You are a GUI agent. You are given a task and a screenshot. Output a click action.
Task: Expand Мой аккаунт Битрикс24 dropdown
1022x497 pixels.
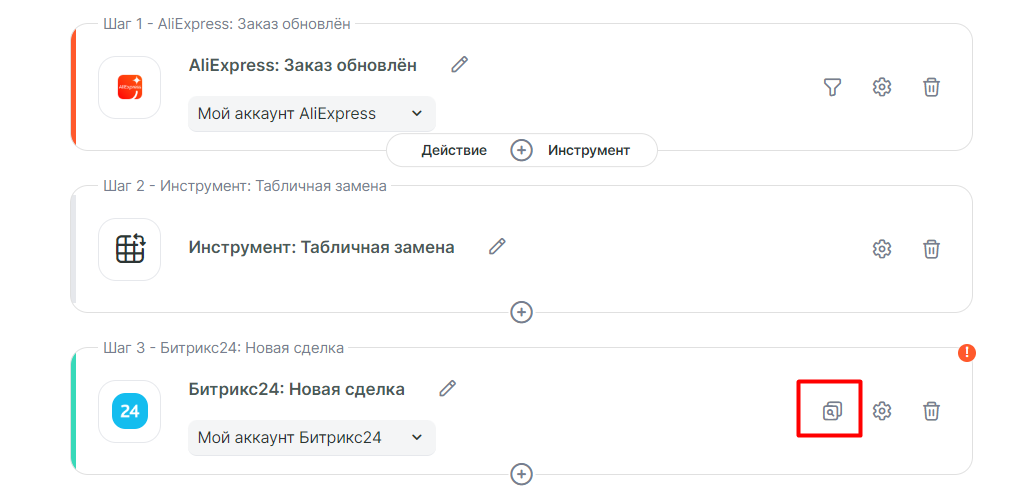pos(312,437)
